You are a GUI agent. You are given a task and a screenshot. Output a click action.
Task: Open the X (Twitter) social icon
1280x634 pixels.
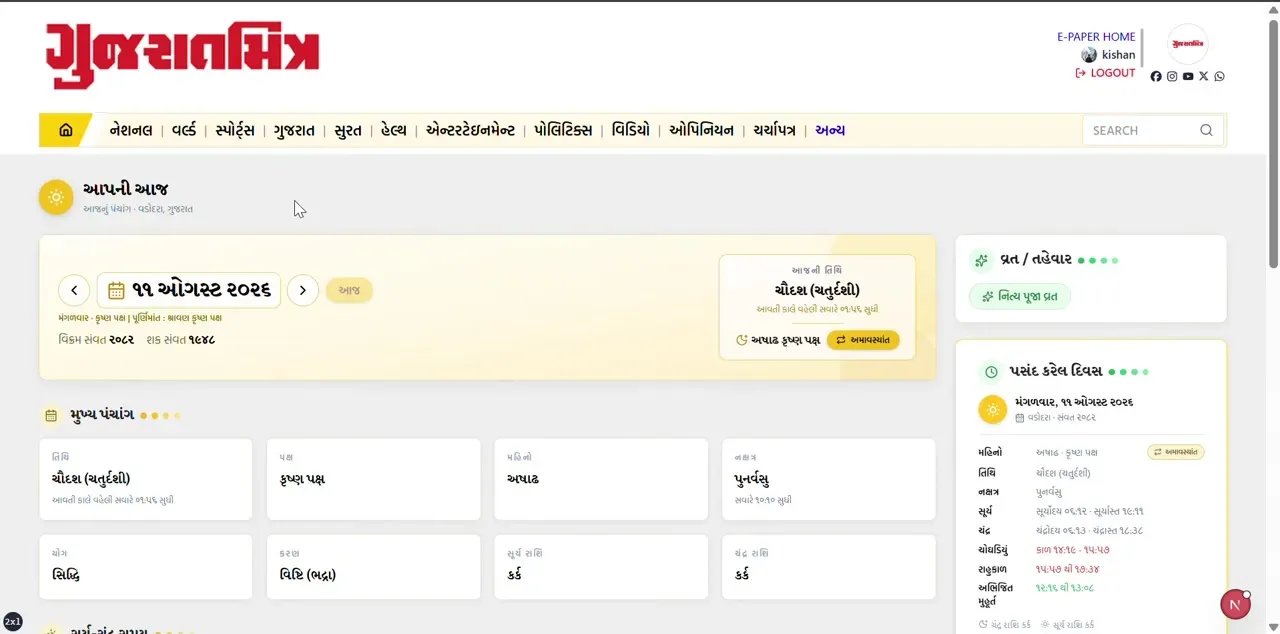coord(1204,76)
